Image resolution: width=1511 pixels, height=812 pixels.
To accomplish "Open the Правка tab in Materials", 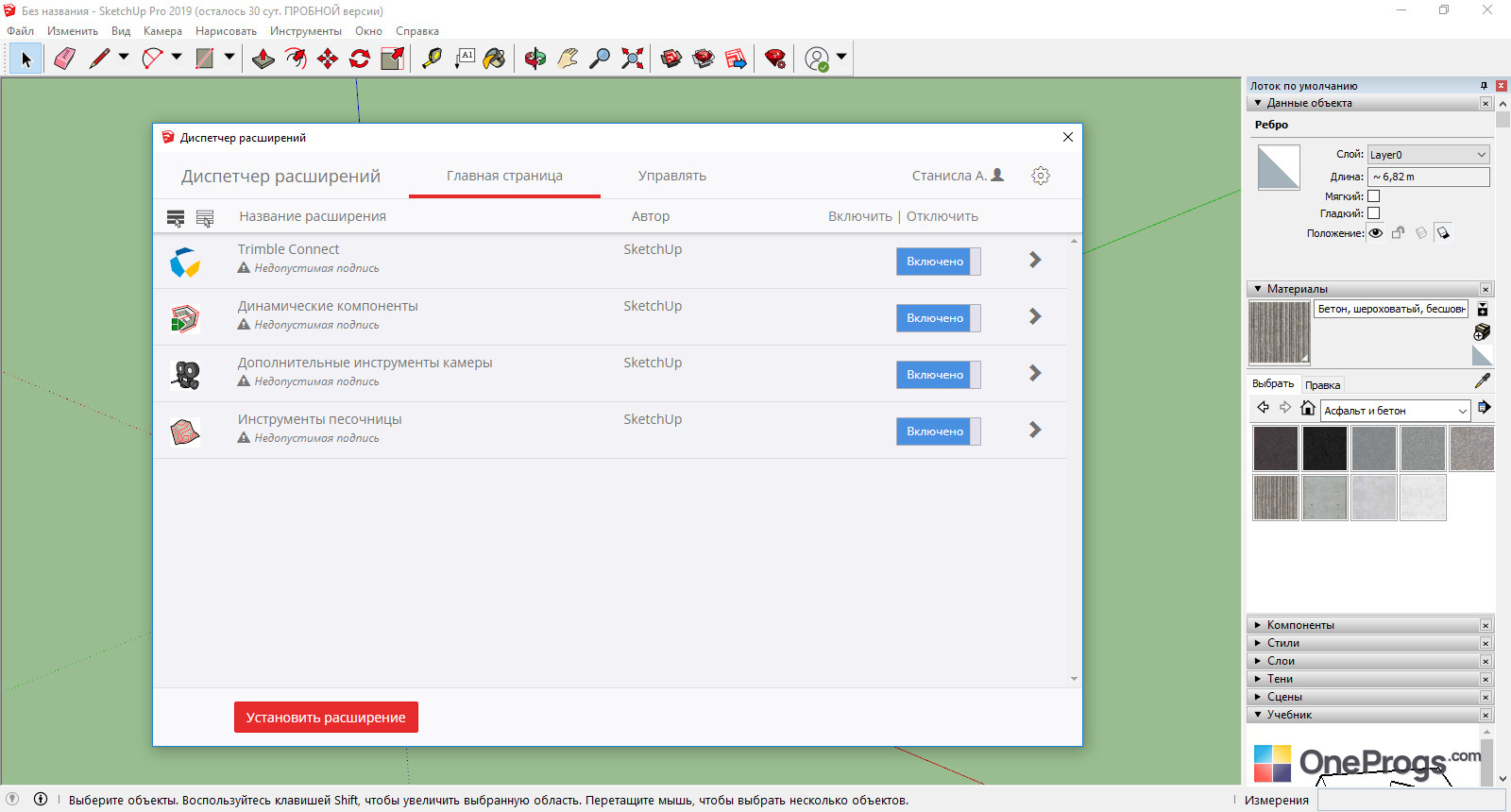I will pos(1322,385).
